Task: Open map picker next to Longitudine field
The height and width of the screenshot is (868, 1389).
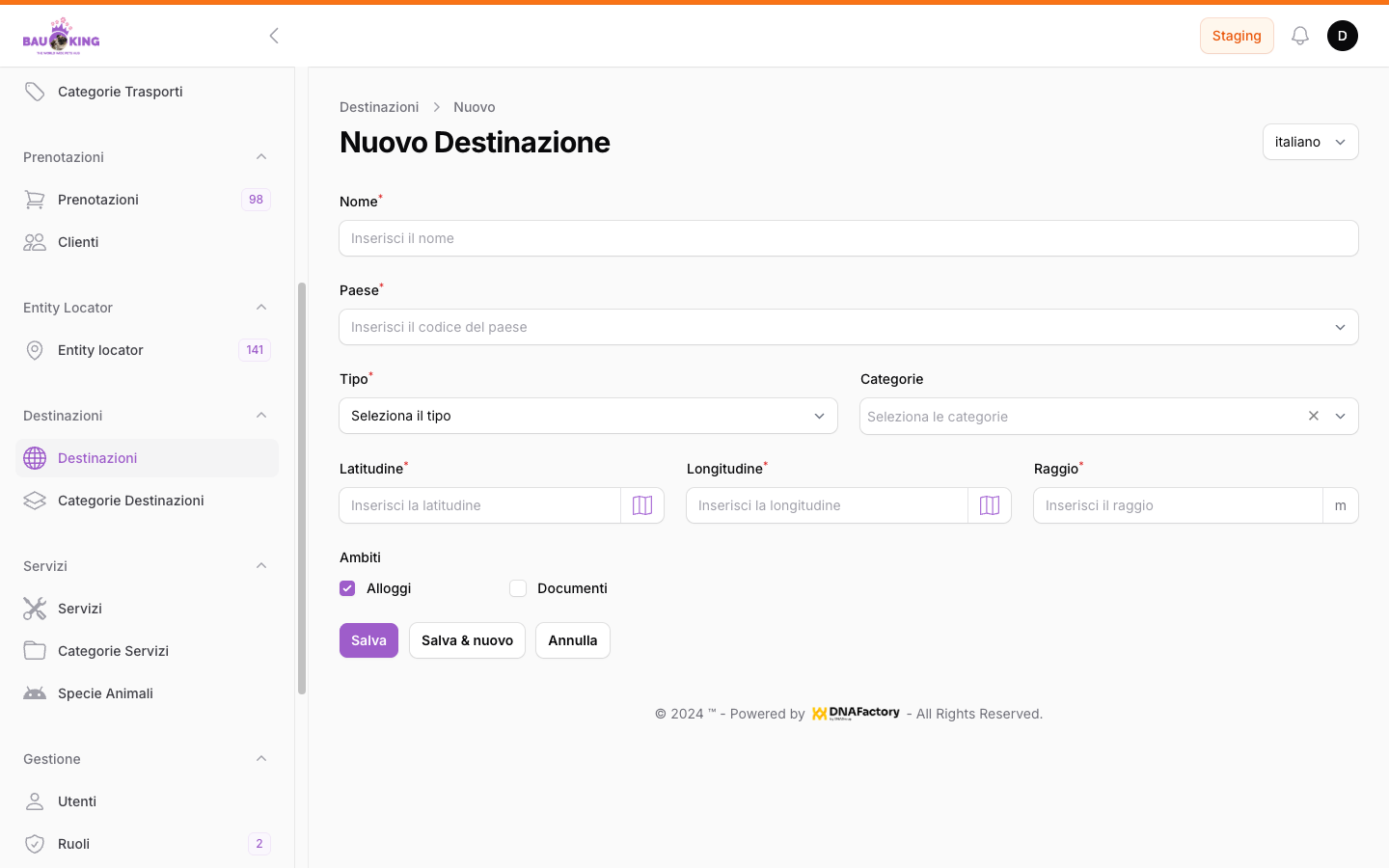Action: (x=990, y=505)
